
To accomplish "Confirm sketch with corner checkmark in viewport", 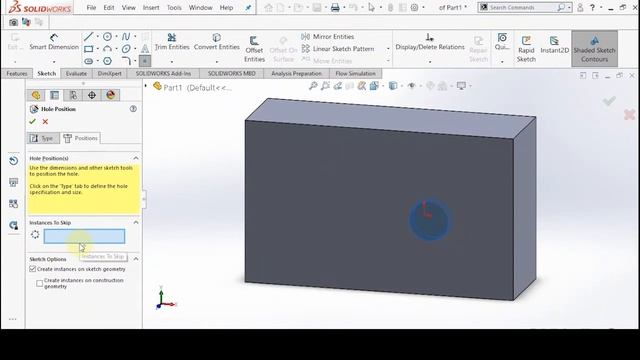I will click(609, 101).
